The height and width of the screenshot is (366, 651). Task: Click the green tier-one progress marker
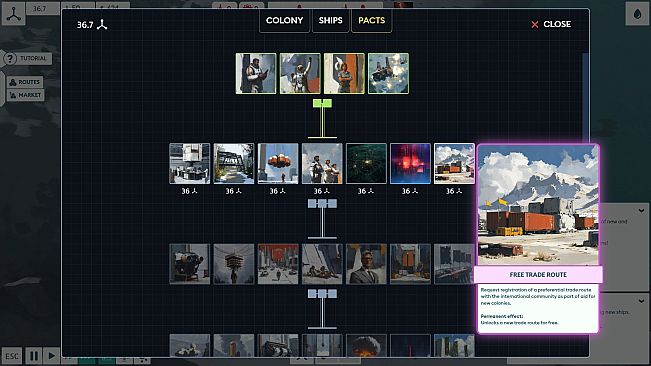tap(322, 103)
